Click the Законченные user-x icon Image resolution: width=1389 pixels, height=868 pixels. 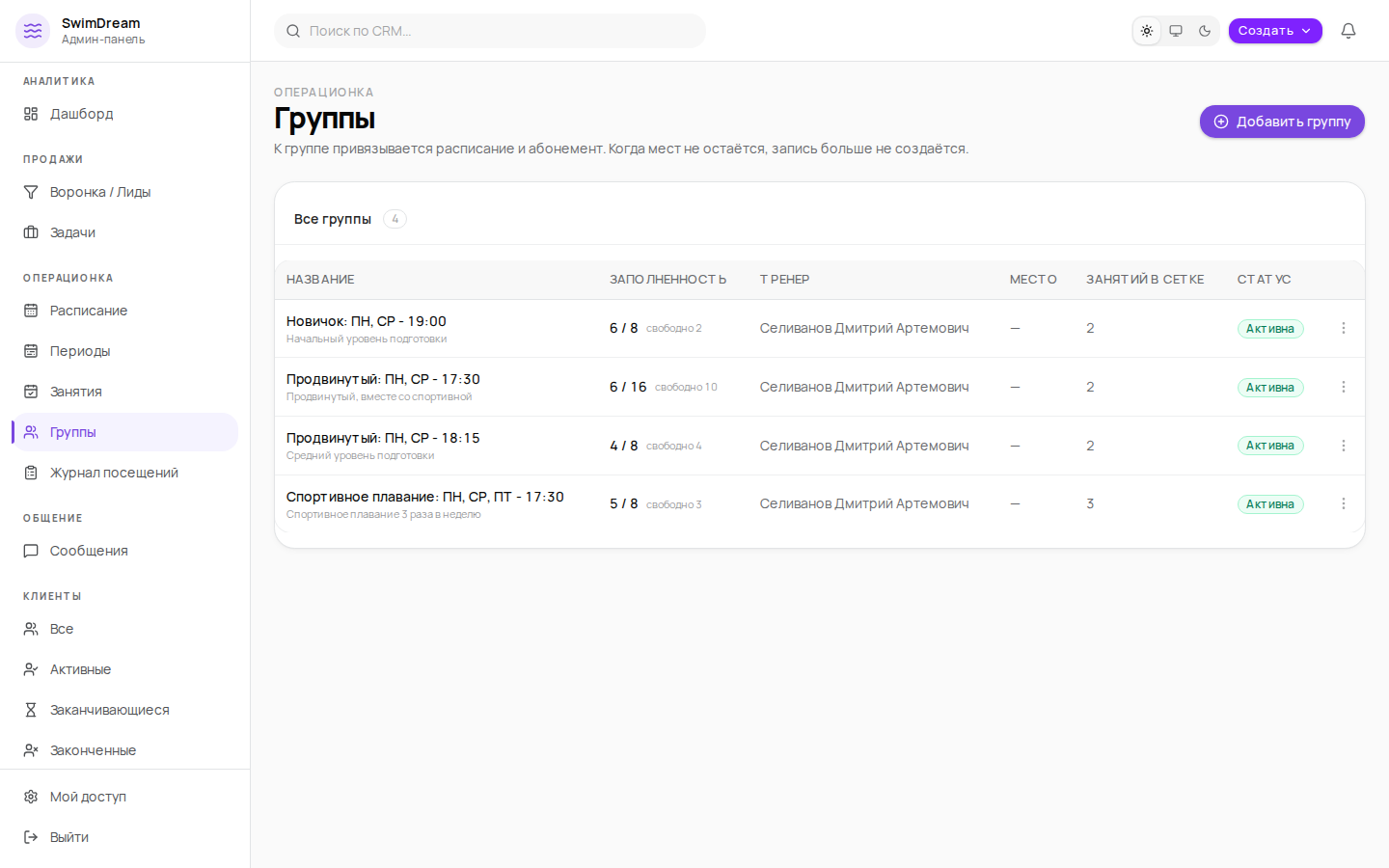coord(31,750)
